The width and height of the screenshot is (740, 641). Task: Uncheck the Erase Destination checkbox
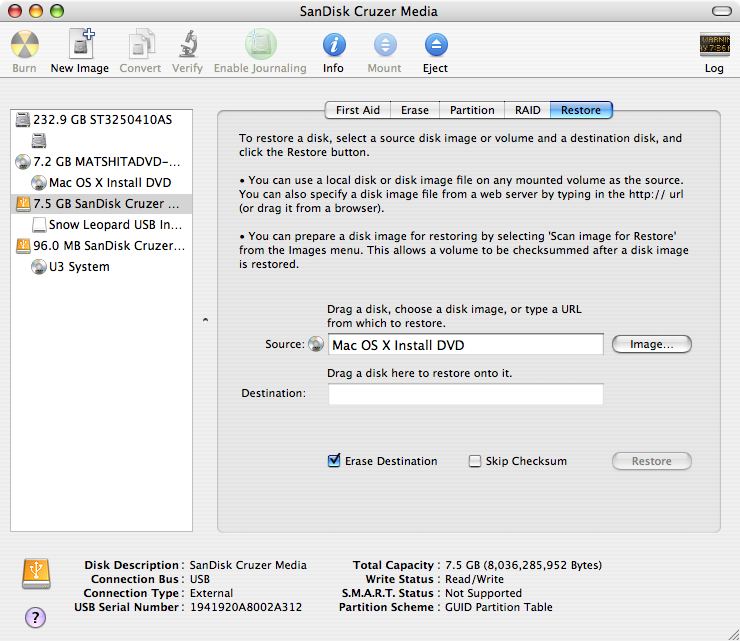tap(334, 461)
